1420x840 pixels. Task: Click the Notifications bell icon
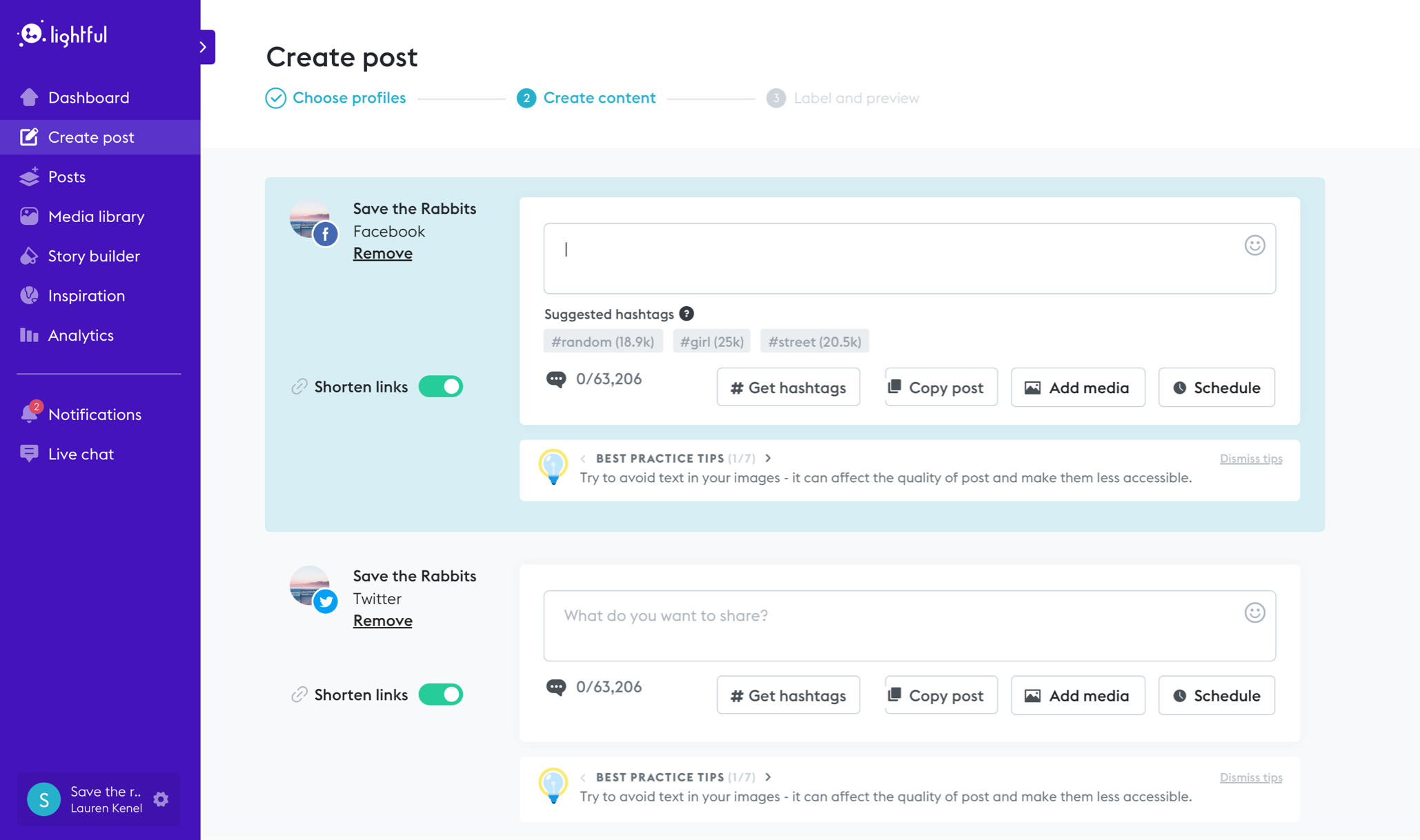(x=29, y=414)
